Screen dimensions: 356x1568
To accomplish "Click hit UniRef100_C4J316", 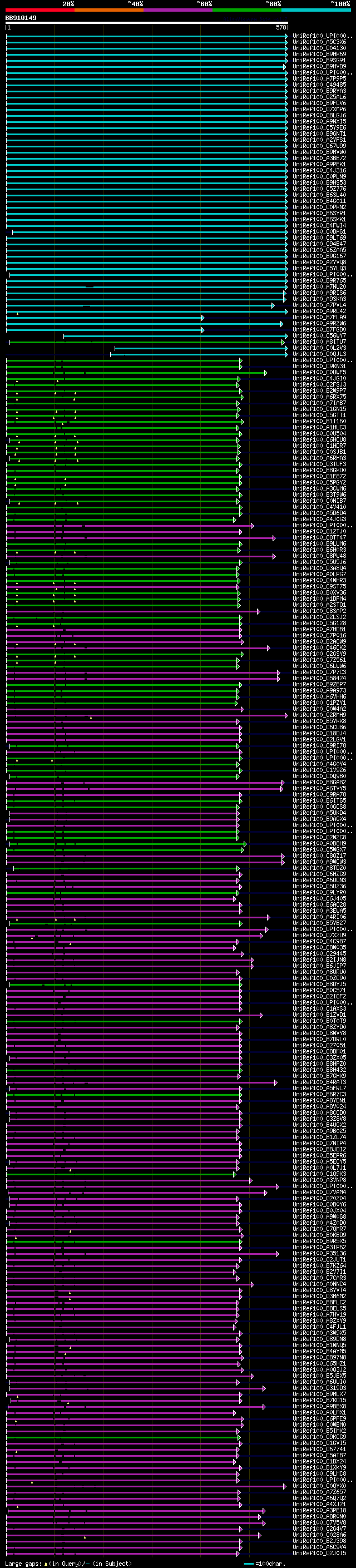I will [319, 170].
